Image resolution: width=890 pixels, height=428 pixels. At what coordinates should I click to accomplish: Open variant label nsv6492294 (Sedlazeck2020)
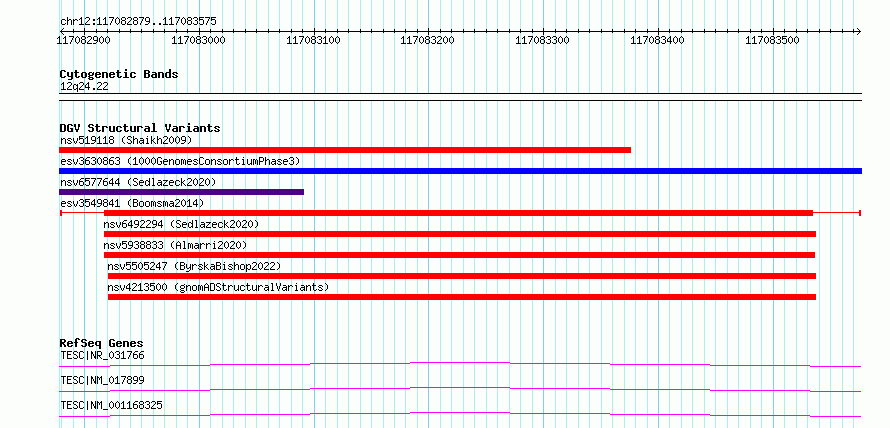pyautogui.click(x=181, y=224)
